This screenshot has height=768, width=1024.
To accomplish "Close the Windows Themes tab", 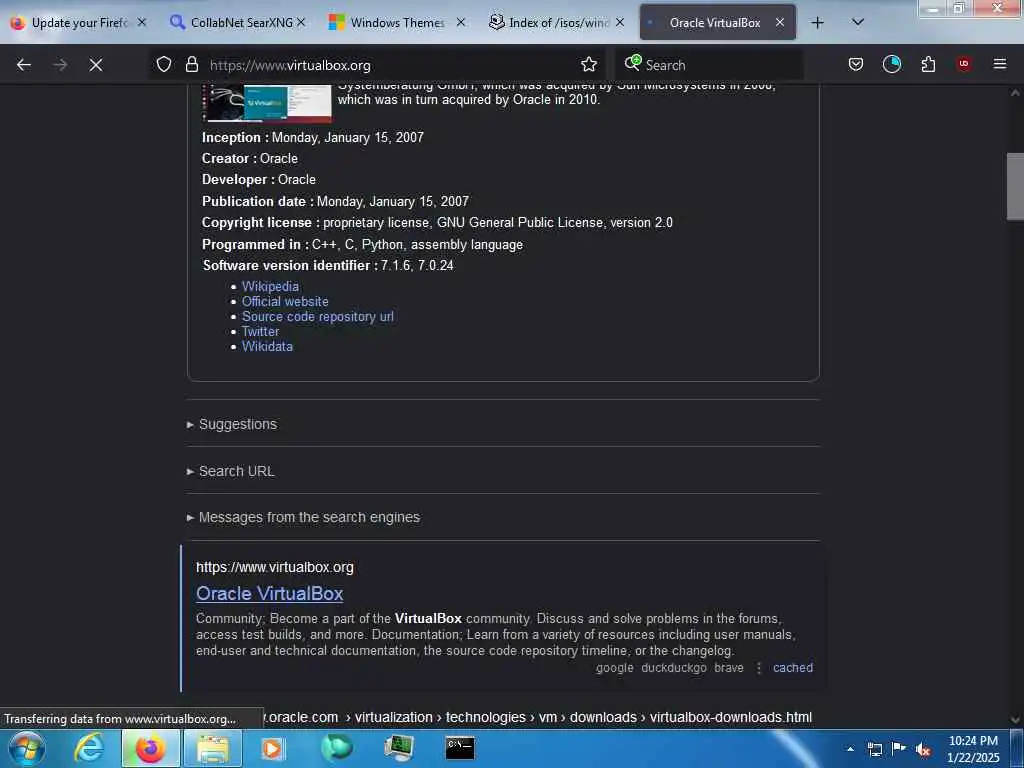I will coord(461,23).
